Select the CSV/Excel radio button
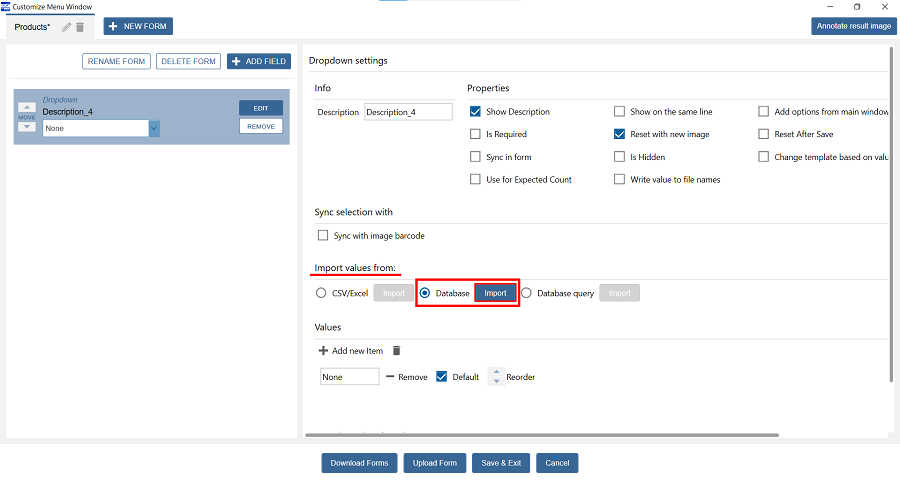The image size is (900, 482). point(321,293)
